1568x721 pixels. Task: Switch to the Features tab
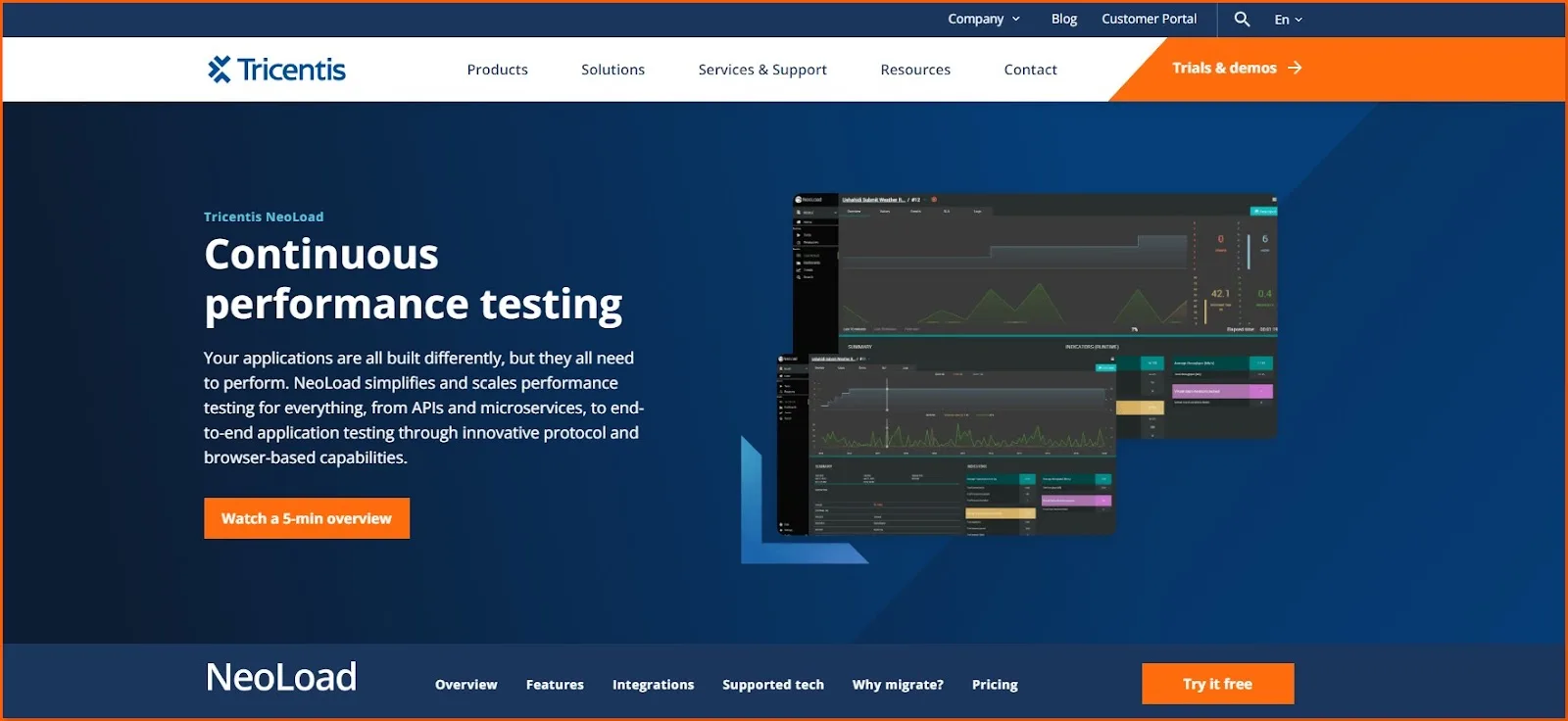pos(555,685)
